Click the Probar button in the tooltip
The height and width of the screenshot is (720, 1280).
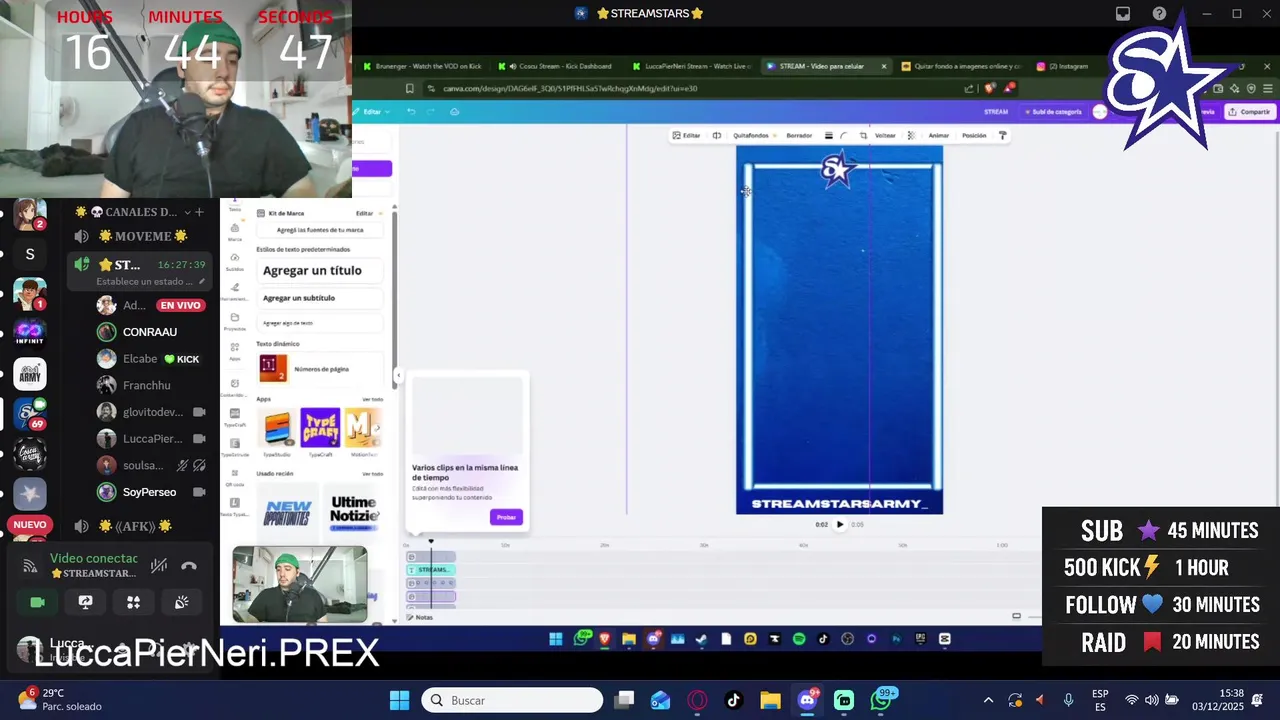click(x=507, y=517)
